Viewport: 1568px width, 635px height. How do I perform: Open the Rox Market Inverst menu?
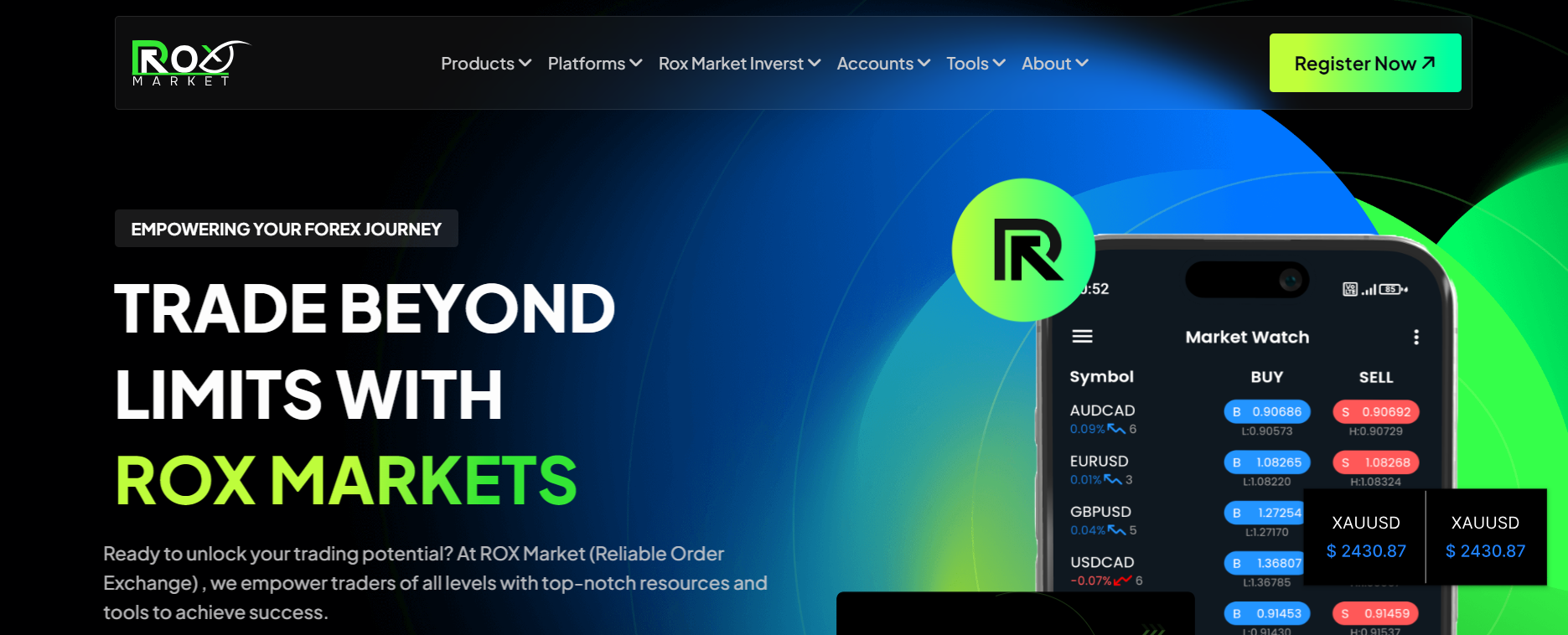739,64
